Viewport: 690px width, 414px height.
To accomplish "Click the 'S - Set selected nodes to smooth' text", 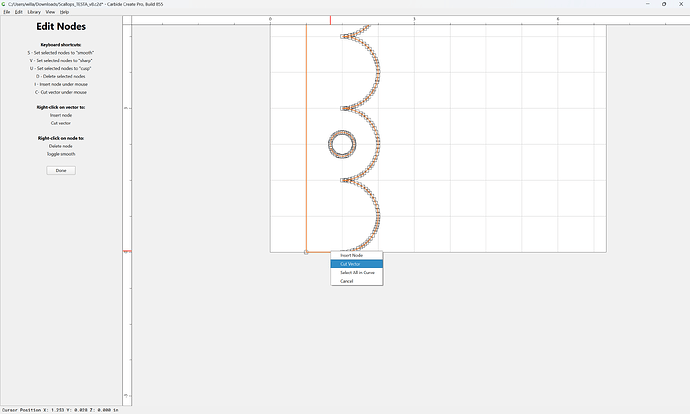I will pyautogui.click(x=61, y=52).
